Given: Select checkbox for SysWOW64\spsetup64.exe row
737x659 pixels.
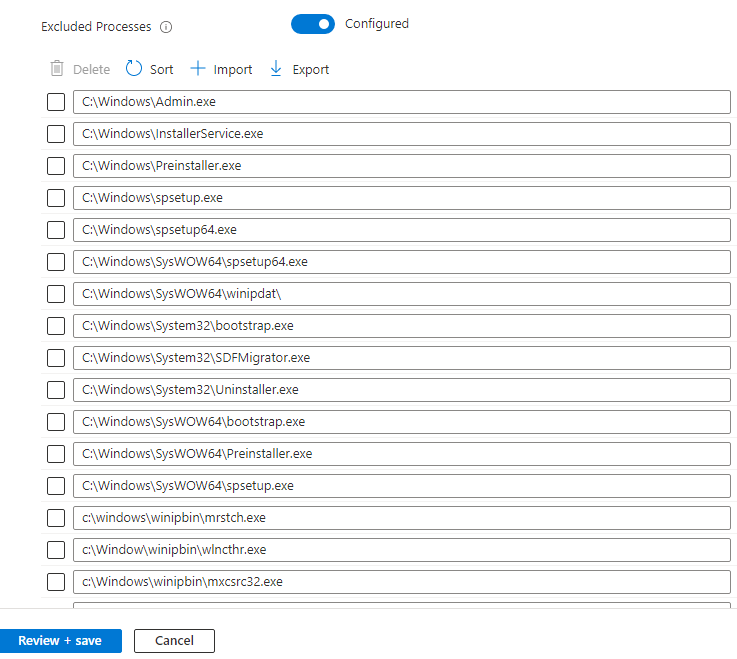Looking at the screenshot, I should tap(56, 262).
